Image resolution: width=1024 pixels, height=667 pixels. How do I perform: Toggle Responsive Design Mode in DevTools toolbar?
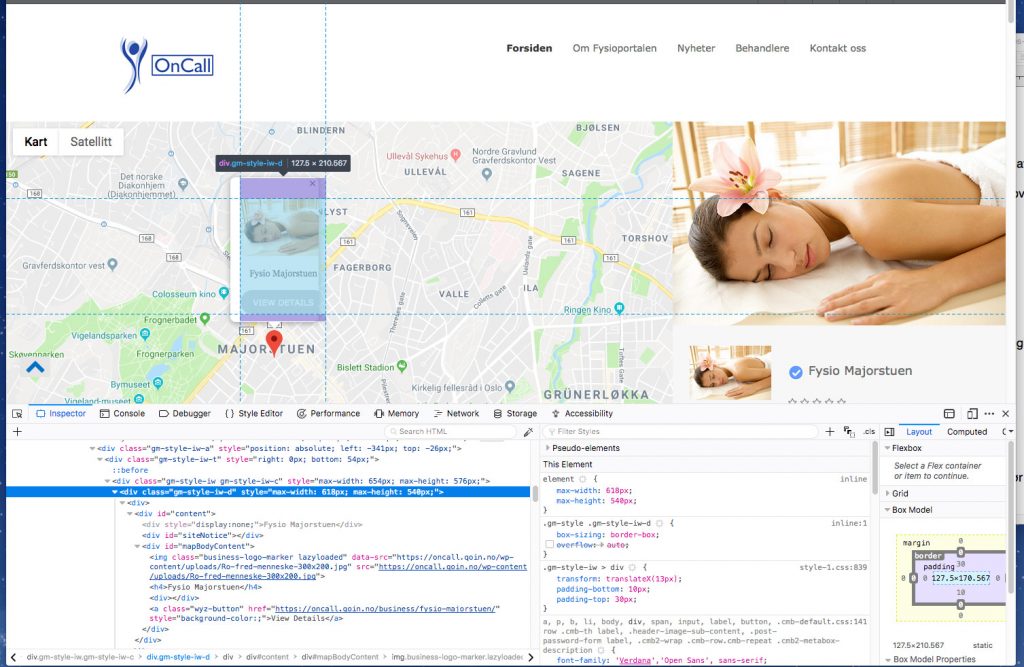click(x=975, y=413)
